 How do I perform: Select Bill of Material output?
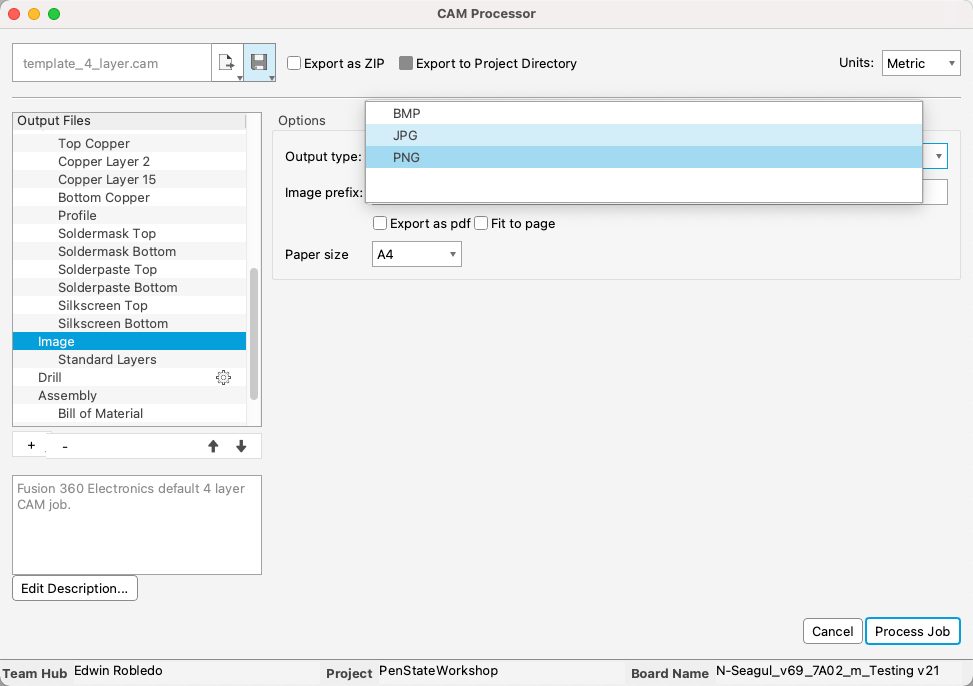pos(129,413)
